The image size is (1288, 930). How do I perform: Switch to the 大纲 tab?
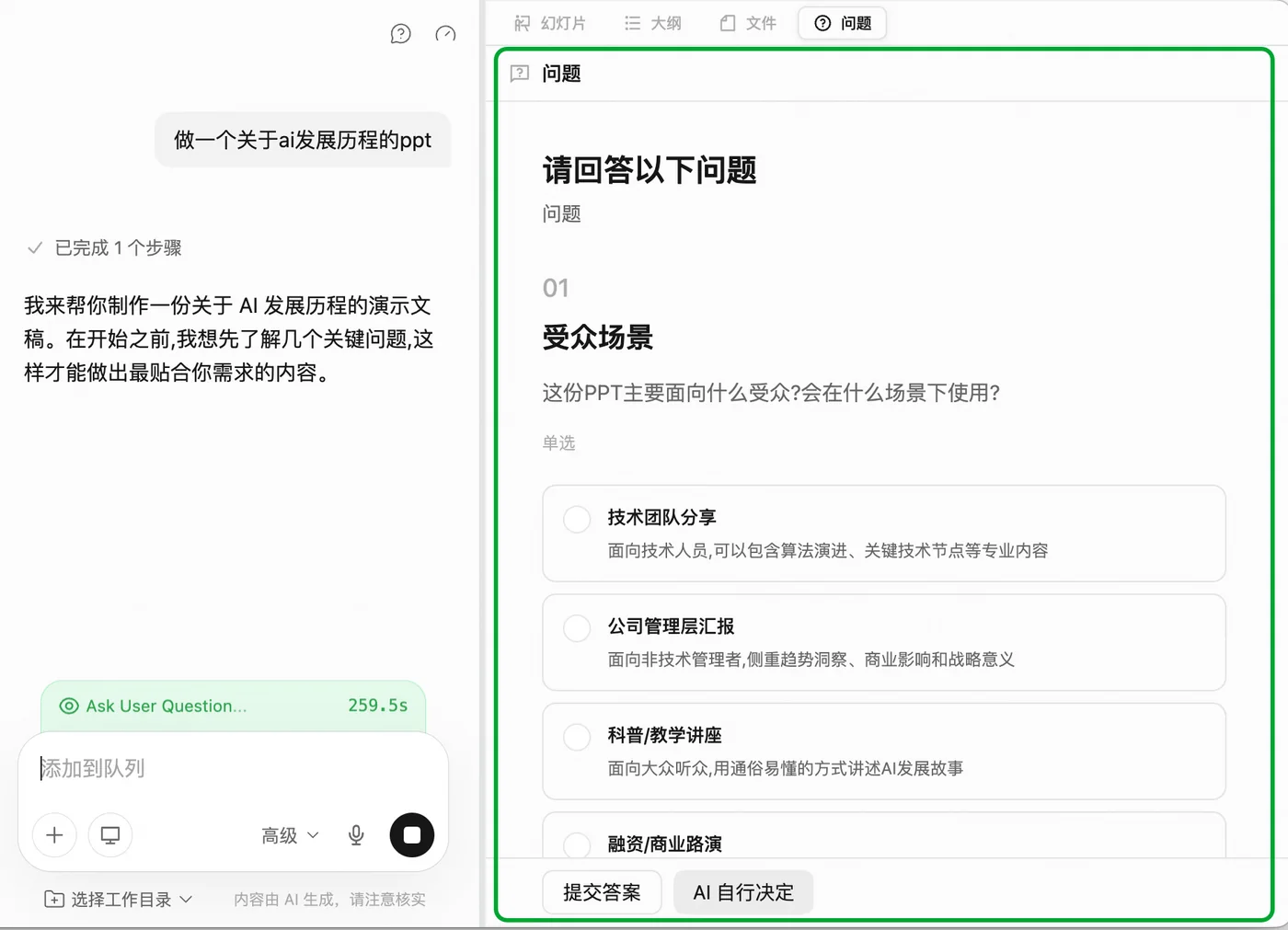point(653,23)
